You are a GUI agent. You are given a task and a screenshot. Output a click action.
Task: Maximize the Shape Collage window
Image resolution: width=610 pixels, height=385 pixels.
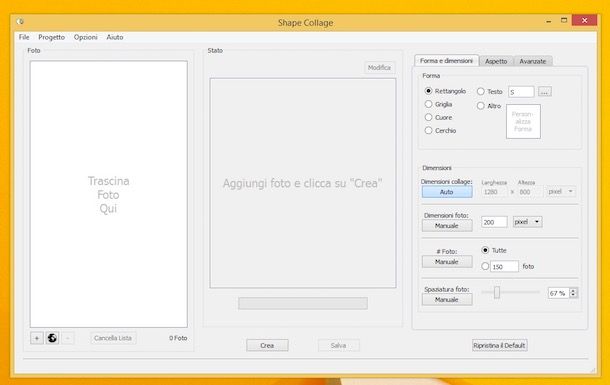coord(564,20)
